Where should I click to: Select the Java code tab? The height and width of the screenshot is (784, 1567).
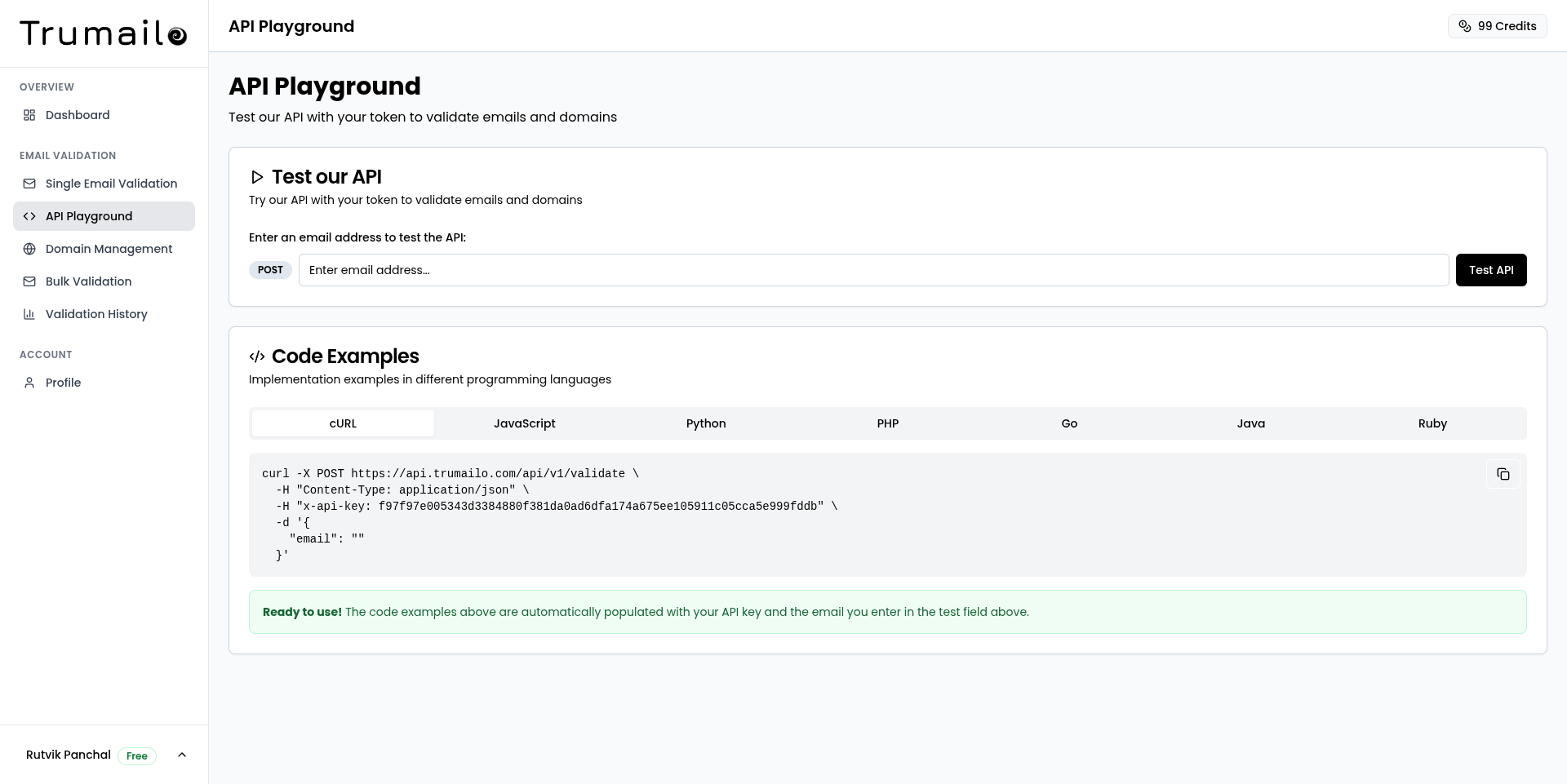tap(1251, 423)
